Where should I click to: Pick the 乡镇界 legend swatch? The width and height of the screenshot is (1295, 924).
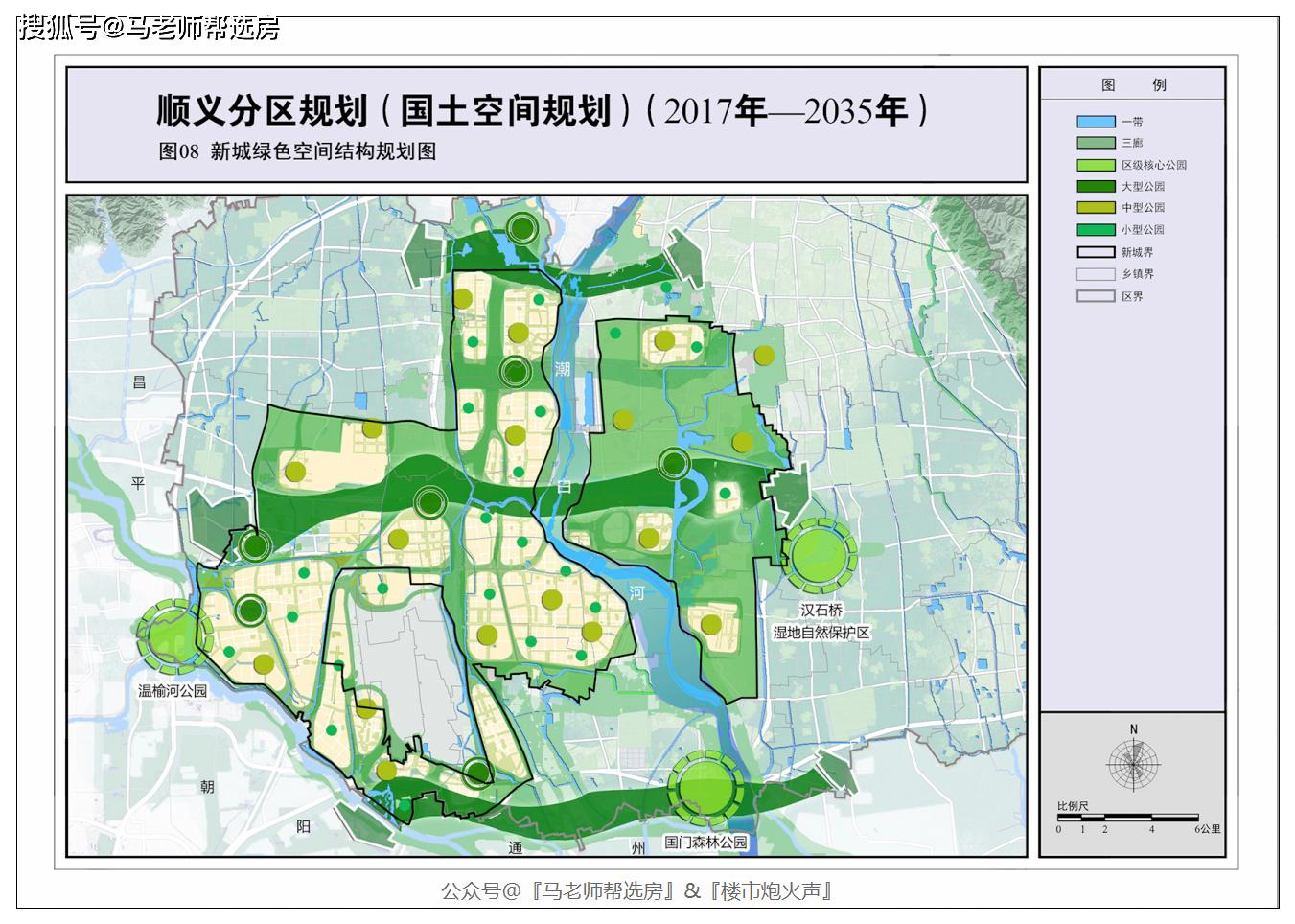(1096, 274)
